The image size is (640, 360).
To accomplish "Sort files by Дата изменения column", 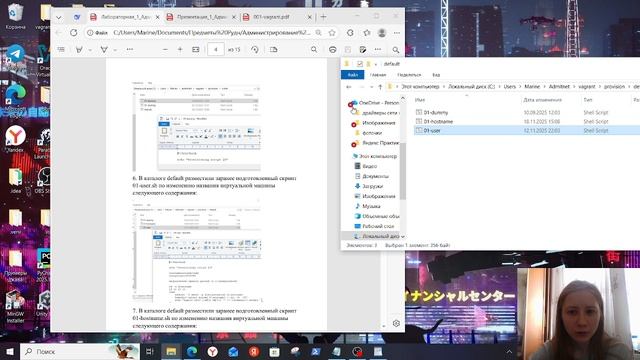I will click(542, 100).
